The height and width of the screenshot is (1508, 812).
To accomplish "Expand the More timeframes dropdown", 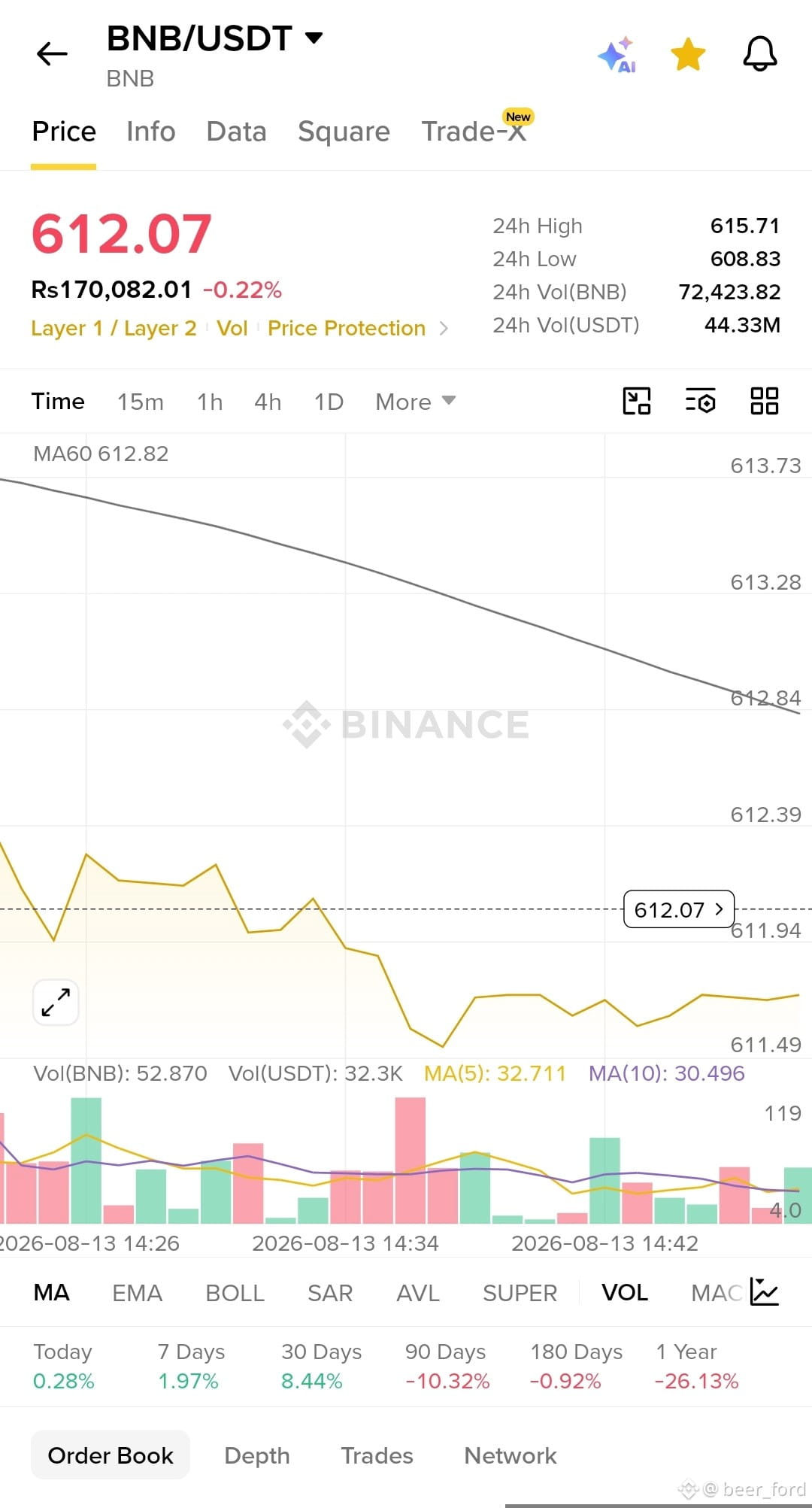I will 416,402.
